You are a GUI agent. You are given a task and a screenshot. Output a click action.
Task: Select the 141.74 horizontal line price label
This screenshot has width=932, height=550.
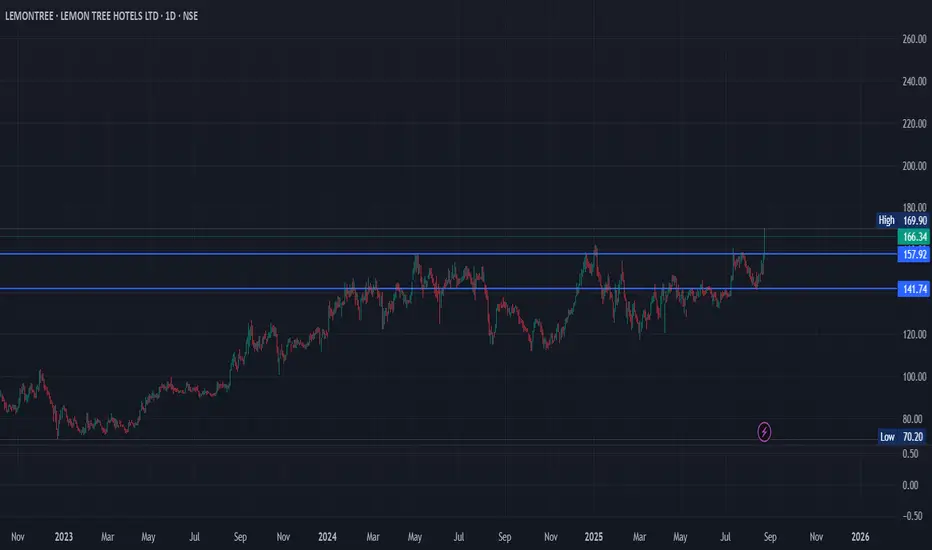tap(914, 289)
